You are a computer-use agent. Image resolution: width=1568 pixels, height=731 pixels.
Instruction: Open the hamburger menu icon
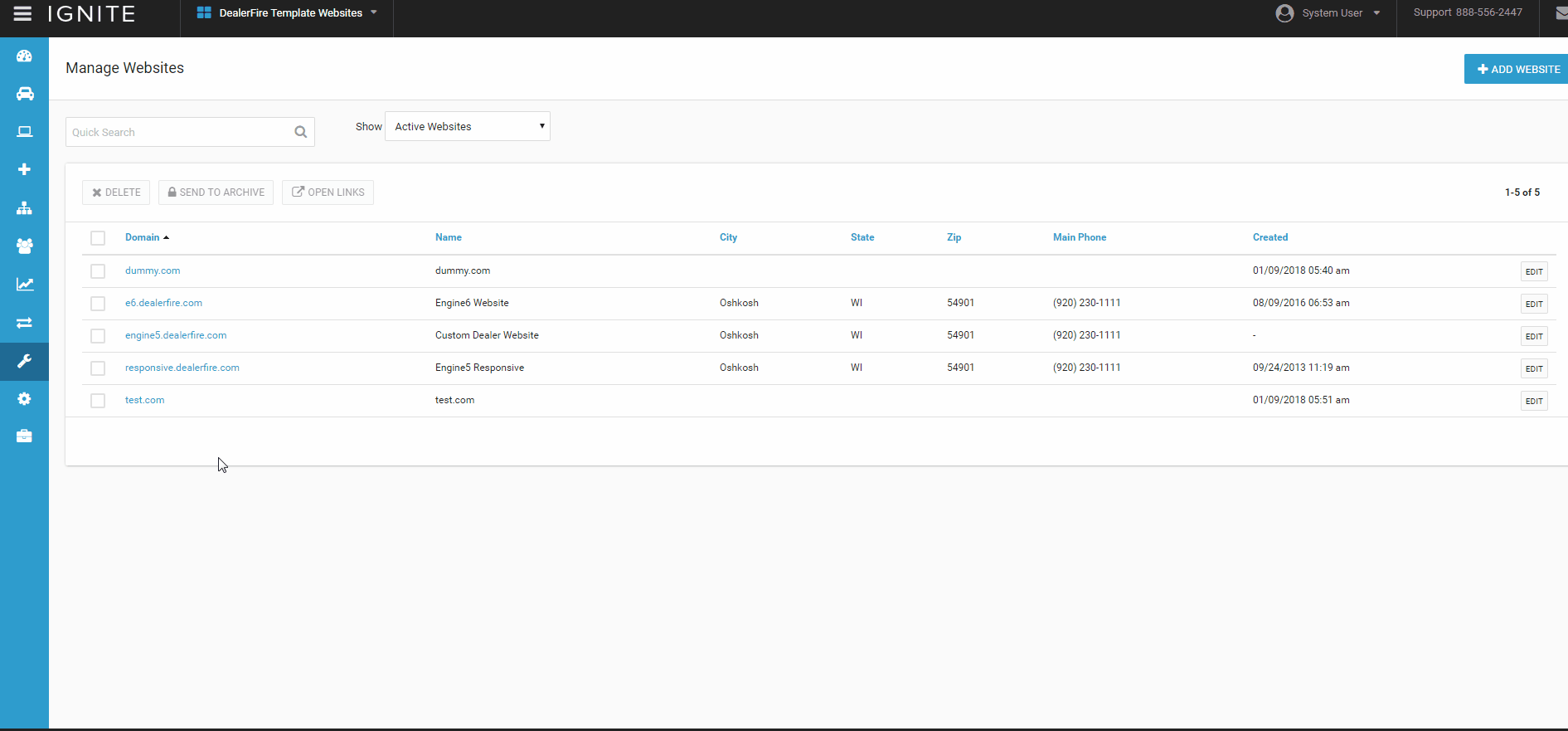[x=22, y=14]
